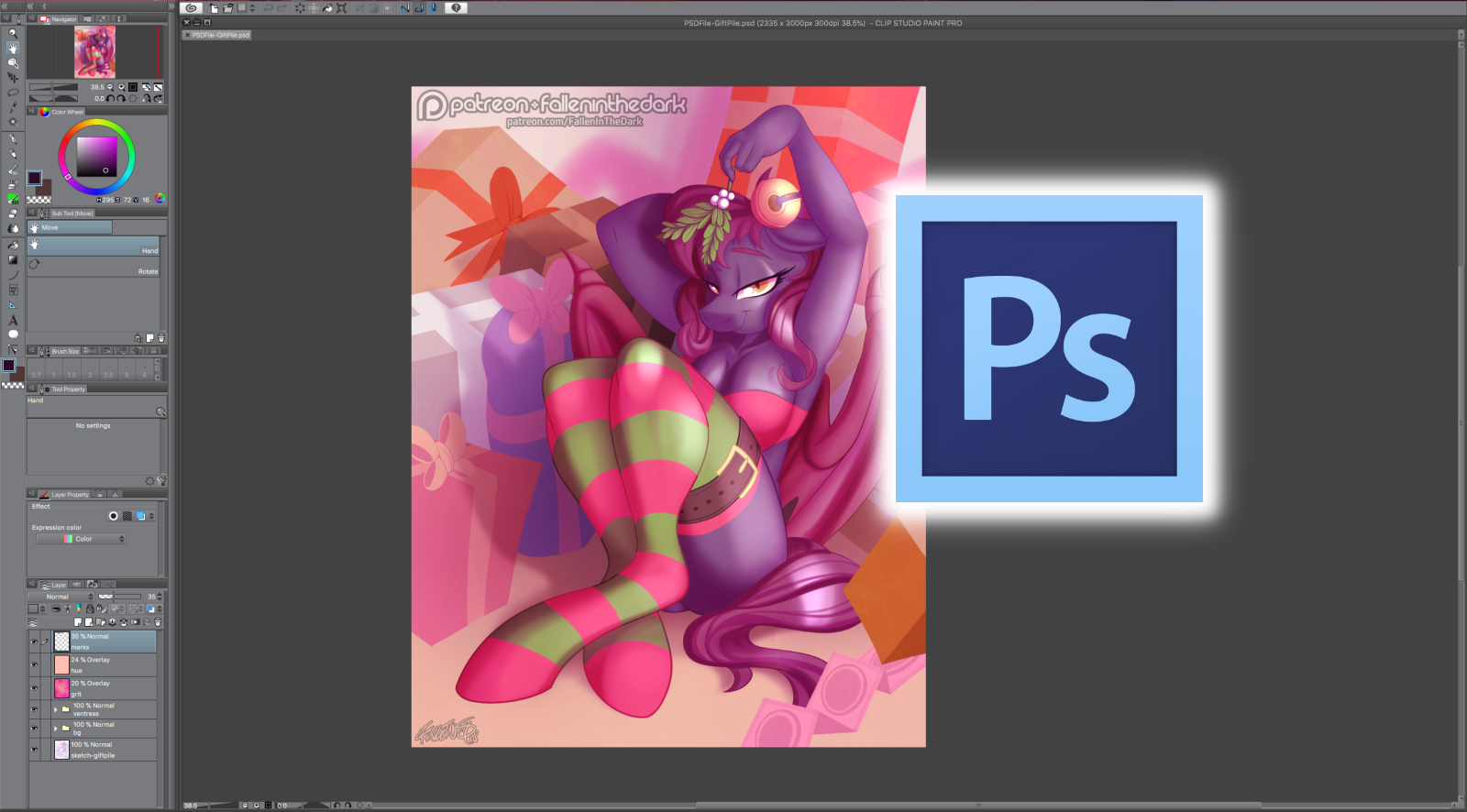The height and width of the screenshot is (812, 1467).
Task: Expand the ventress layer folder
Action: coord(55,709)
